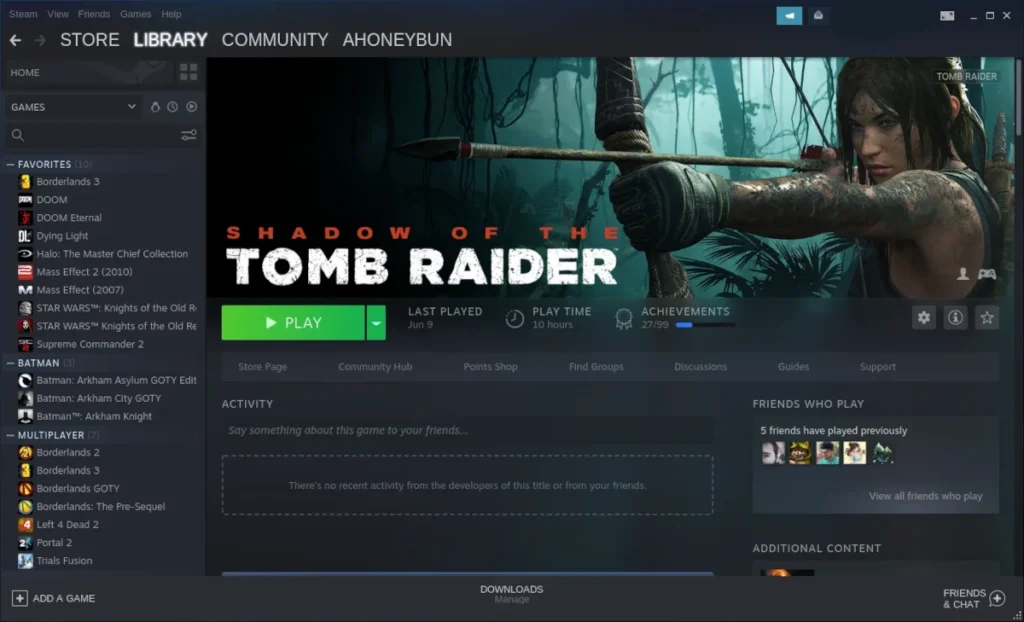
Task: Switch to Big Picture mode icon
Action: [x=947, y=16]
